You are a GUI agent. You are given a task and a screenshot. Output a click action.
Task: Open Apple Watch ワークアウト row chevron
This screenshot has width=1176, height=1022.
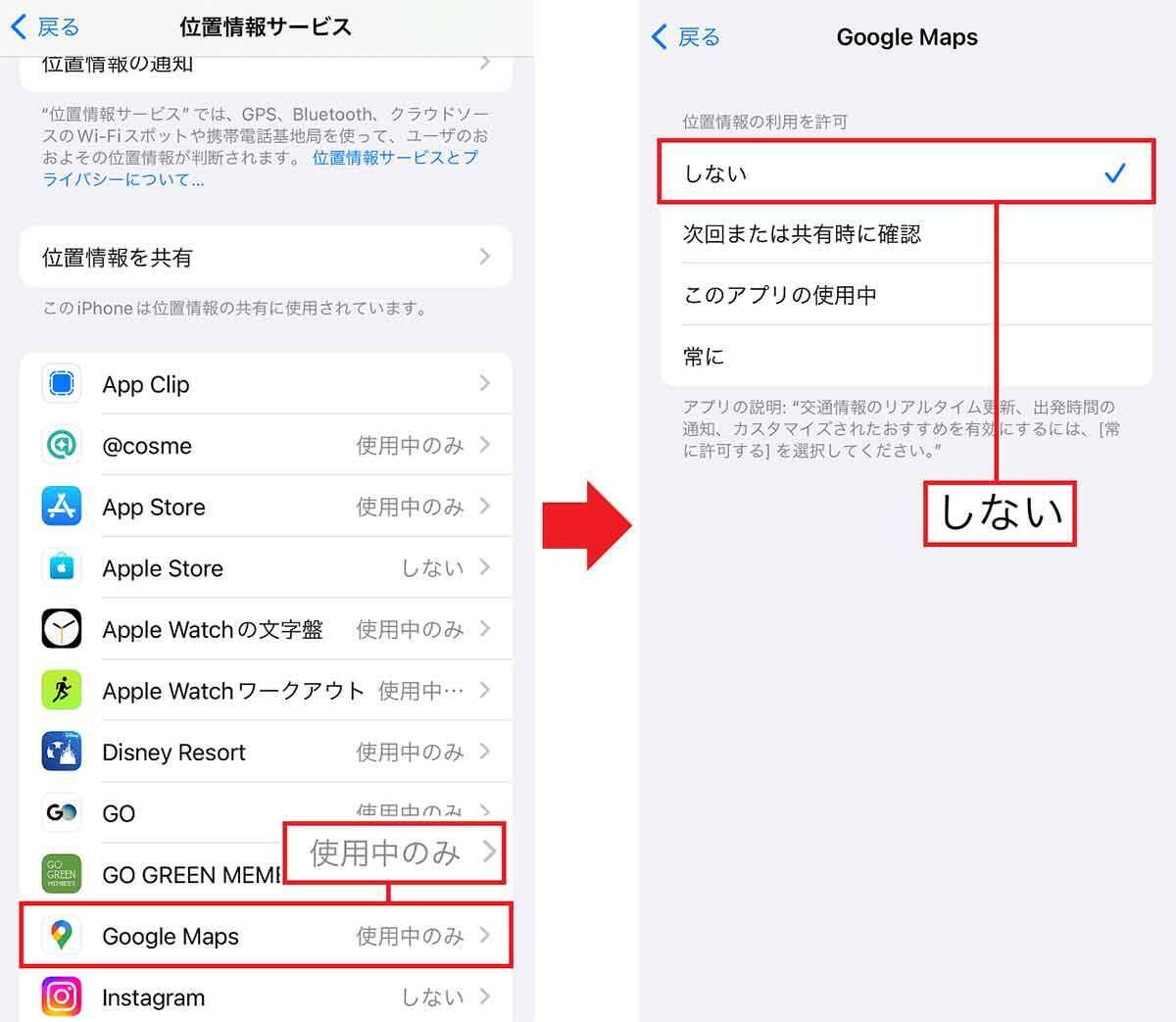click(x=485, y=691)
